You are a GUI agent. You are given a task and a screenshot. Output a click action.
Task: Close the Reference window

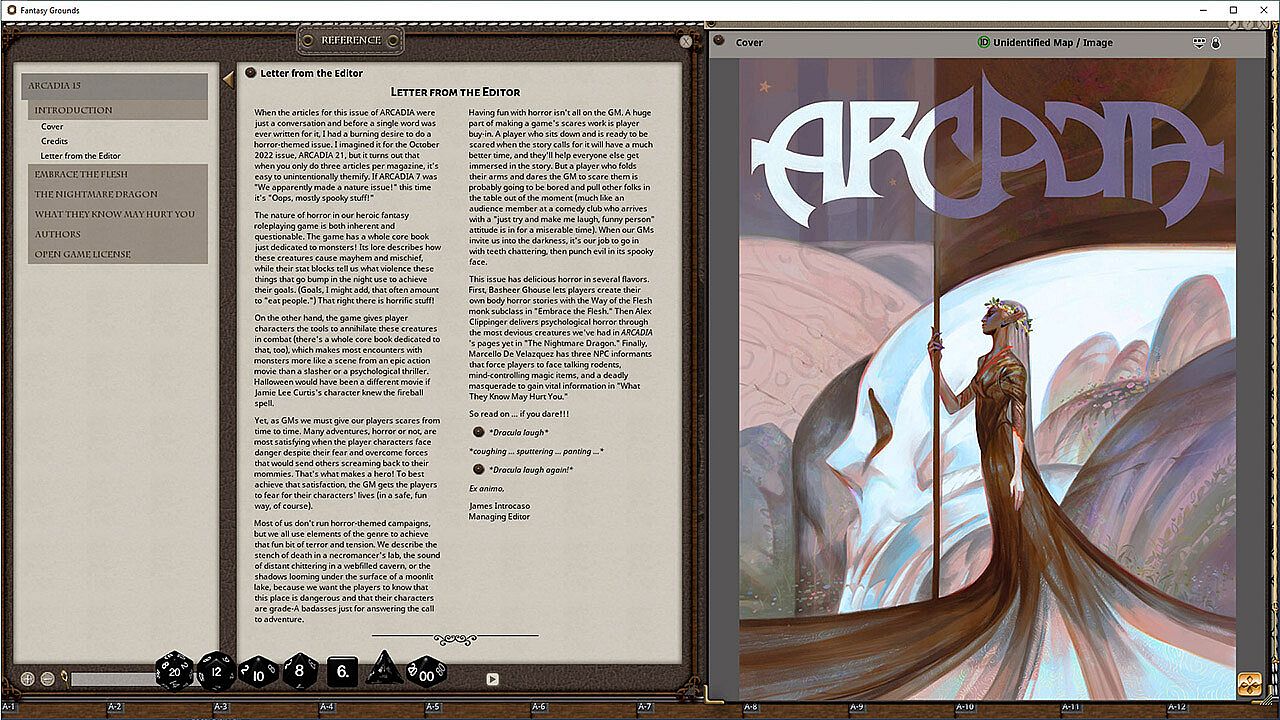(x=685, y=42)
